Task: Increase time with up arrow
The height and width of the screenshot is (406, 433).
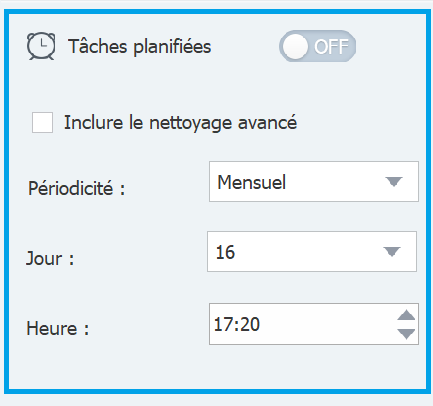Action: [x=406, y=315]
